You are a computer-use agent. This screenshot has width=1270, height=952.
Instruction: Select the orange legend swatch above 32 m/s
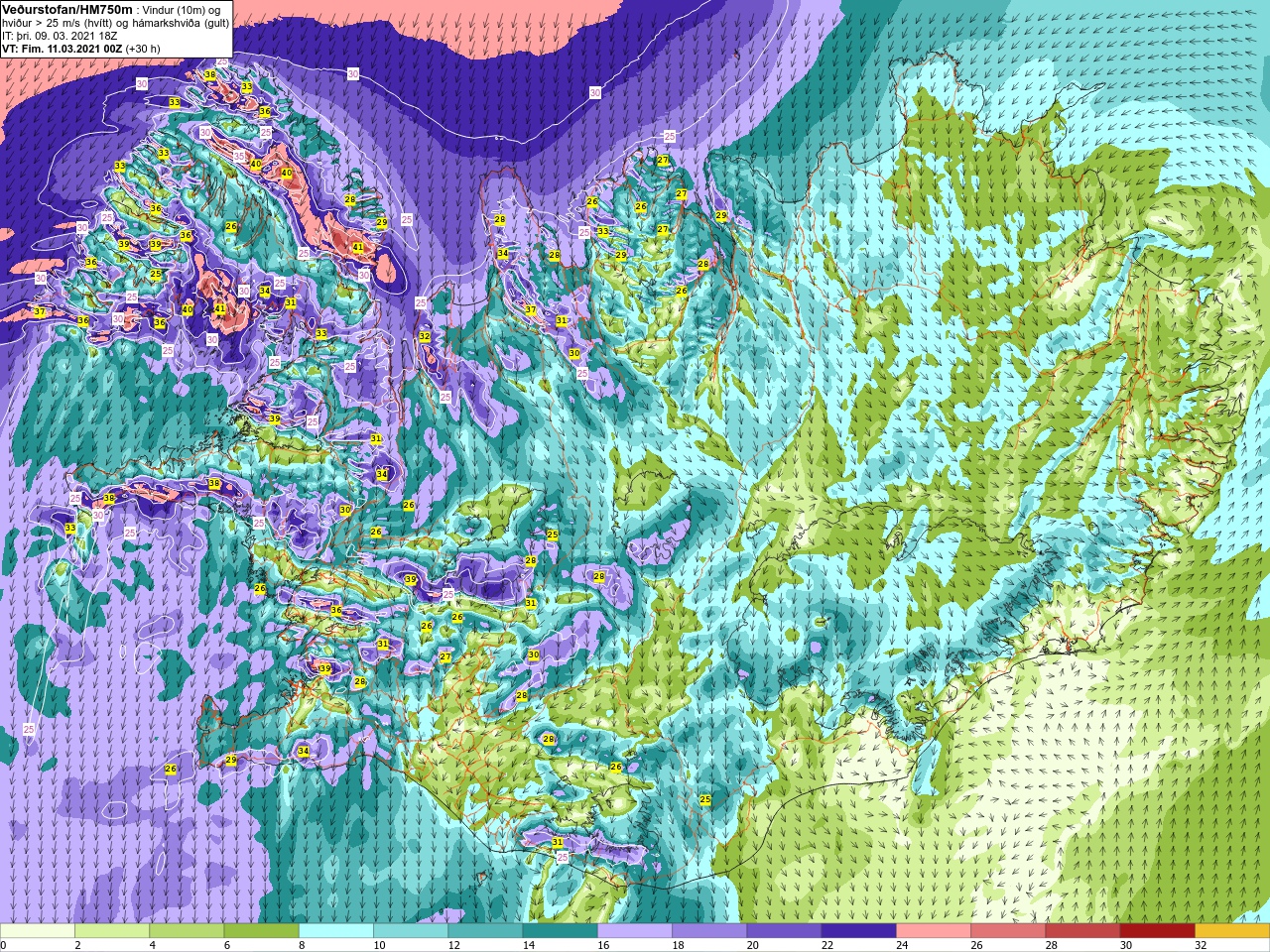1232,931
